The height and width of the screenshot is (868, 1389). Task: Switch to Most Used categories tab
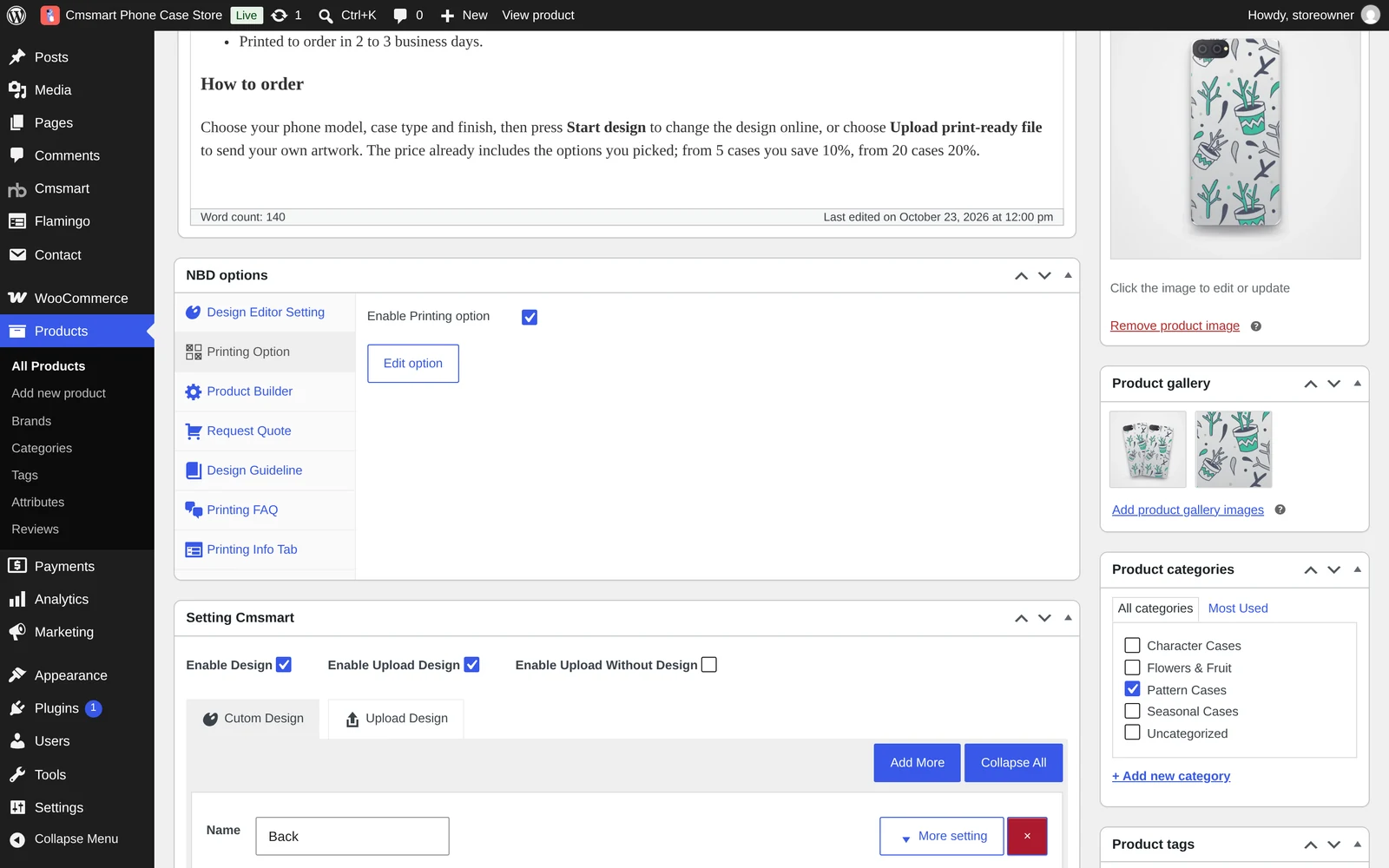coord(1238,608)
